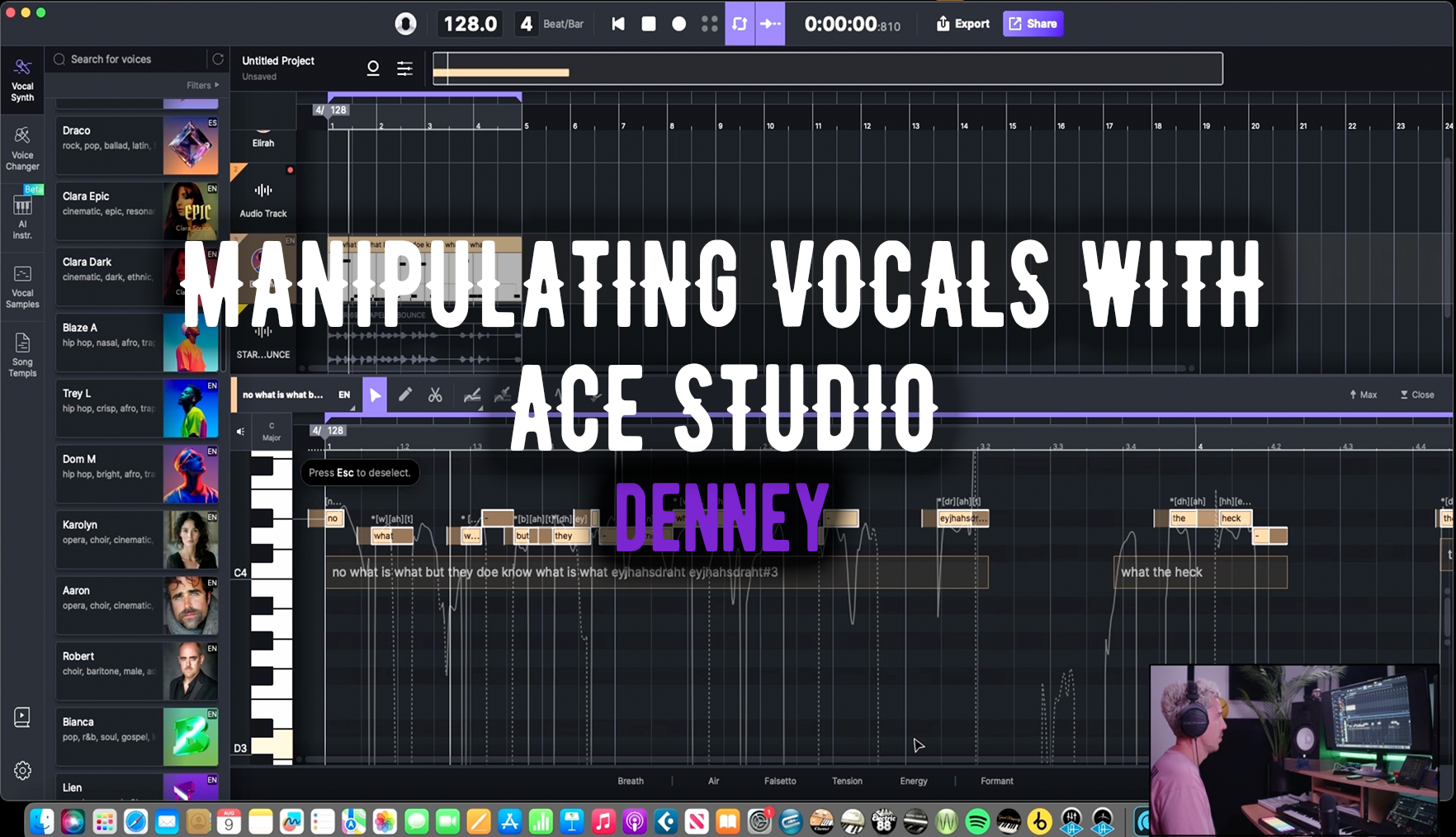Screen dimensions: 1456x837
Task: Select the Clara Epic voice thumbnail
Action: coord(191,211)
